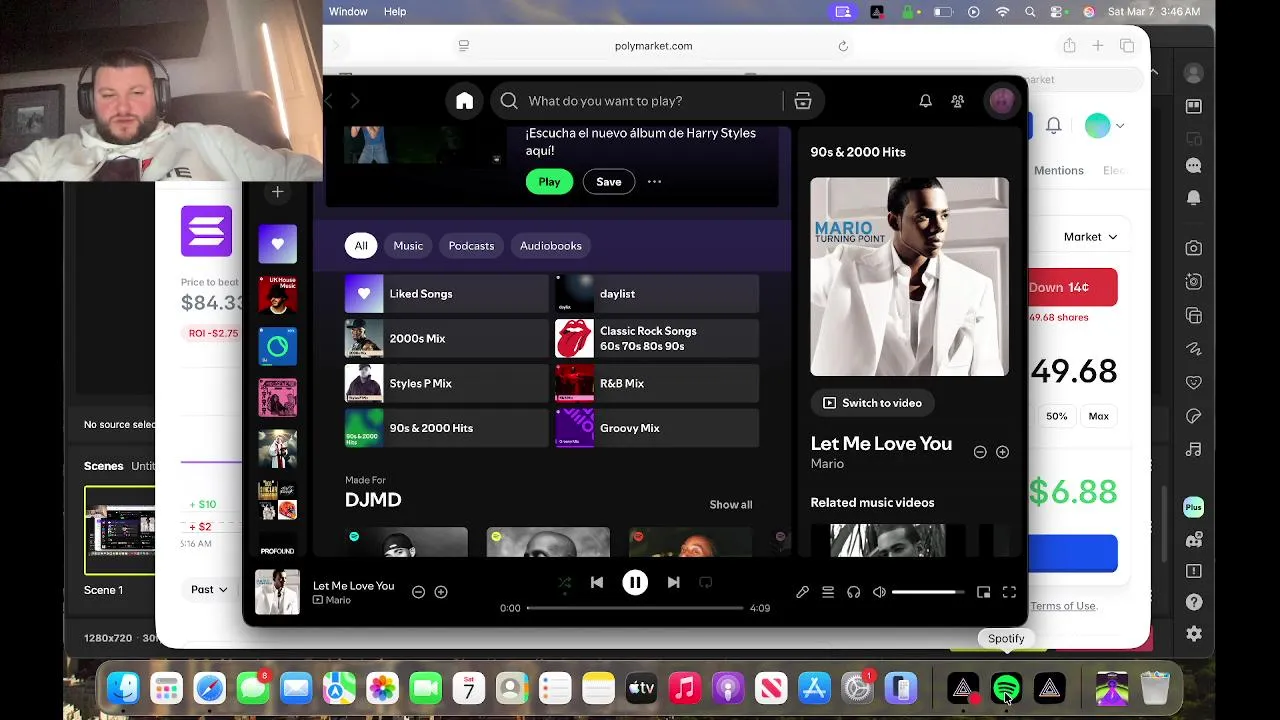Add Let Me Love You to playlist in player bar

(x=441, y=592)
